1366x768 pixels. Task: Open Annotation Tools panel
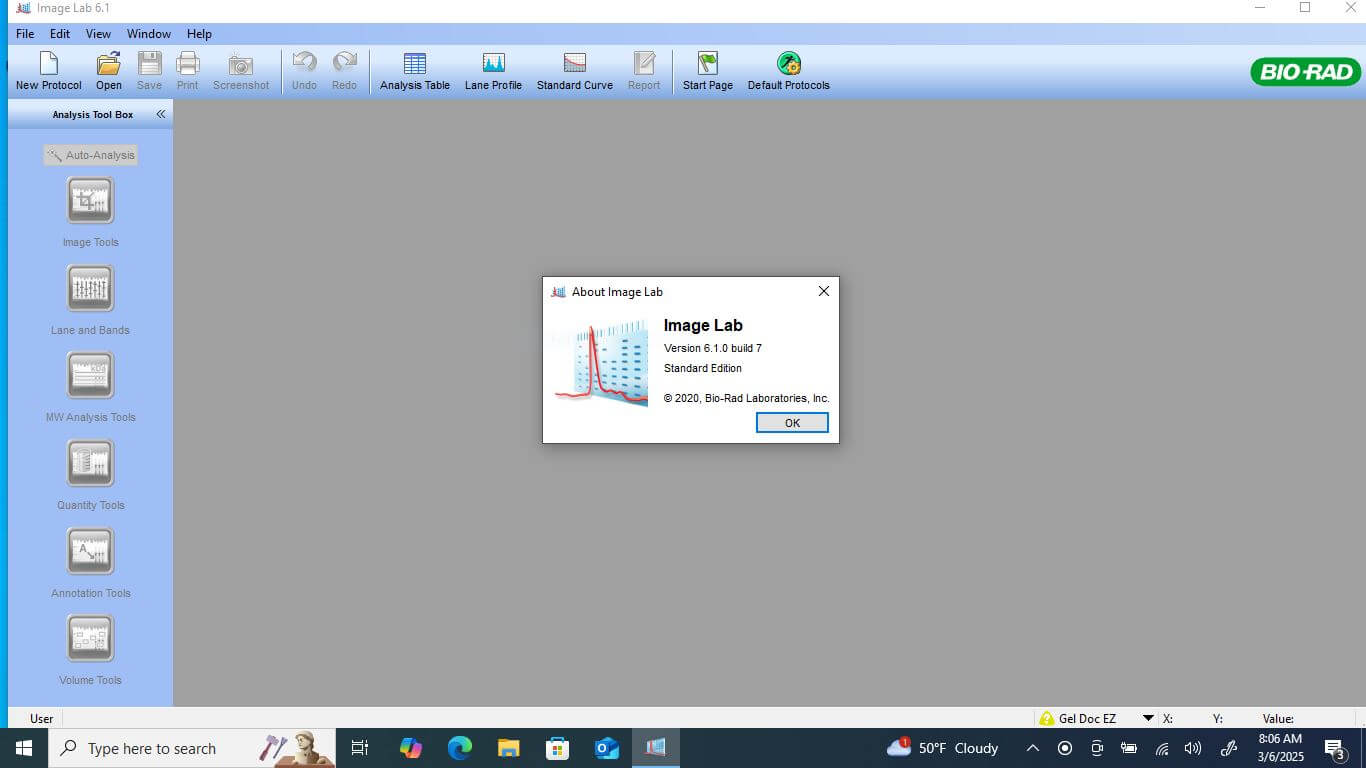[90, 552]
